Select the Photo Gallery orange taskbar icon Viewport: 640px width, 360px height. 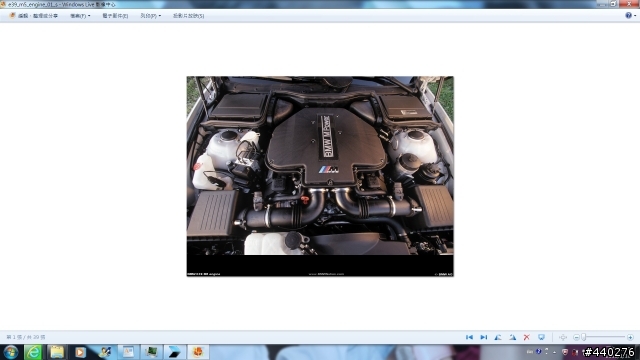point(198,352)
